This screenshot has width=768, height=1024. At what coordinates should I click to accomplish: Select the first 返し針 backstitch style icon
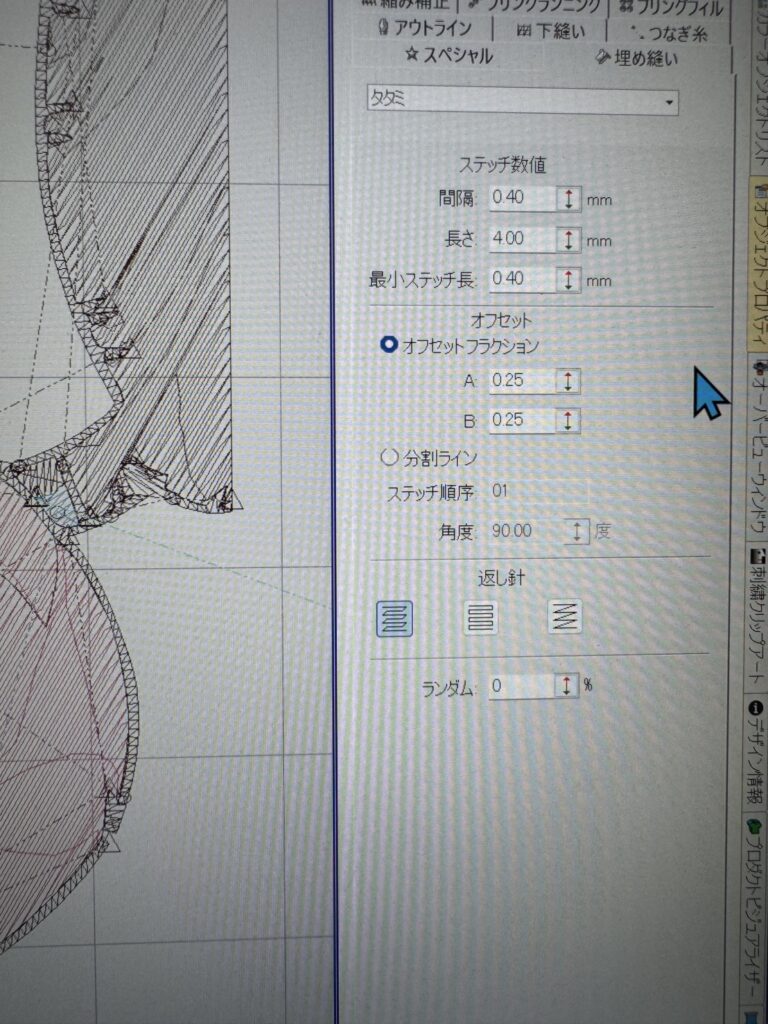click(396, 617)
